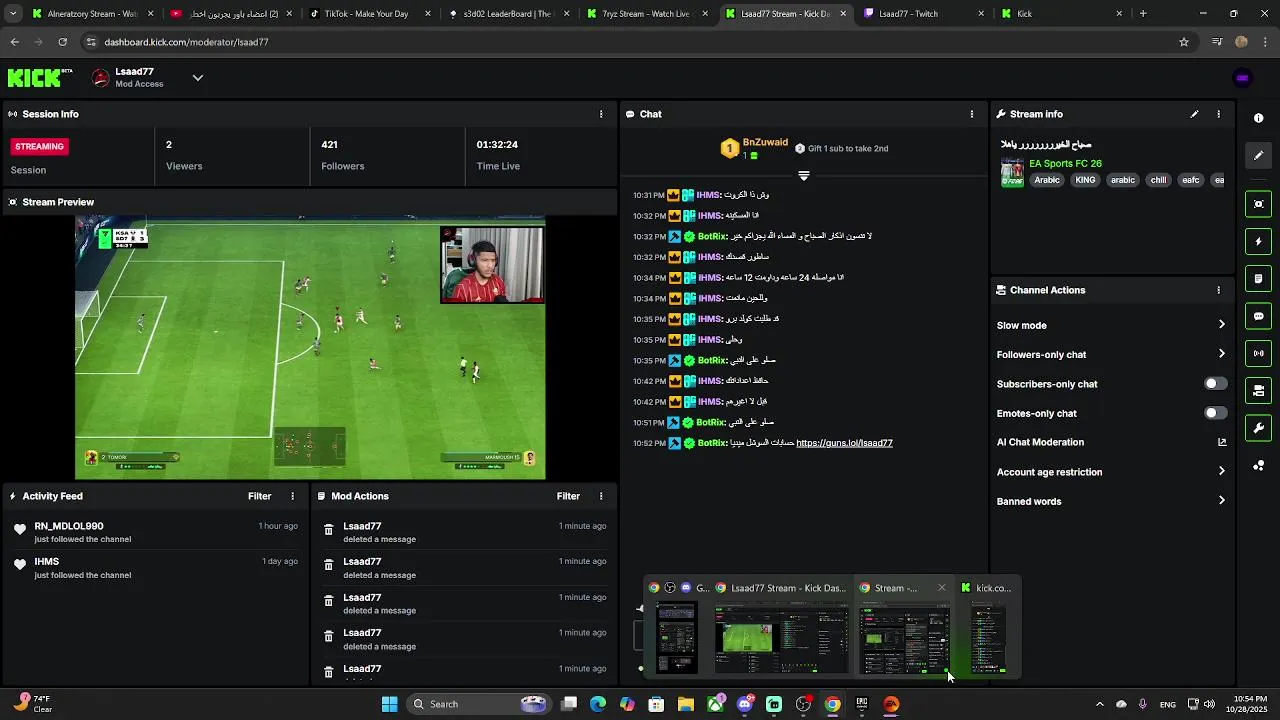1280x720 pixels.
Task: Expand Banned words settings
Action: pyautogui.click(x=1111, y=501)
